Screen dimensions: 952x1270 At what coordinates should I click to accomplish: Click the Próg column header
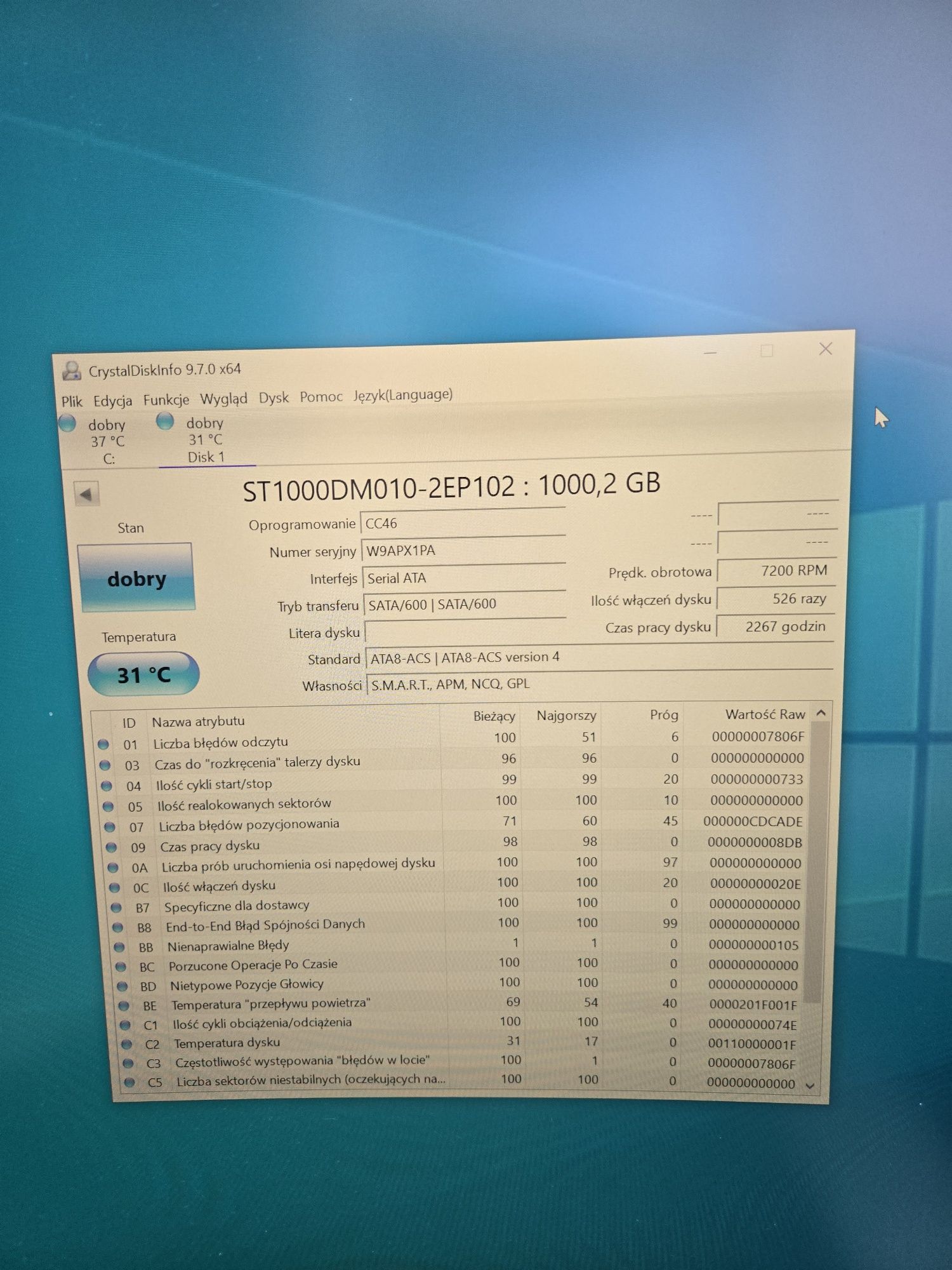point(664,715)
